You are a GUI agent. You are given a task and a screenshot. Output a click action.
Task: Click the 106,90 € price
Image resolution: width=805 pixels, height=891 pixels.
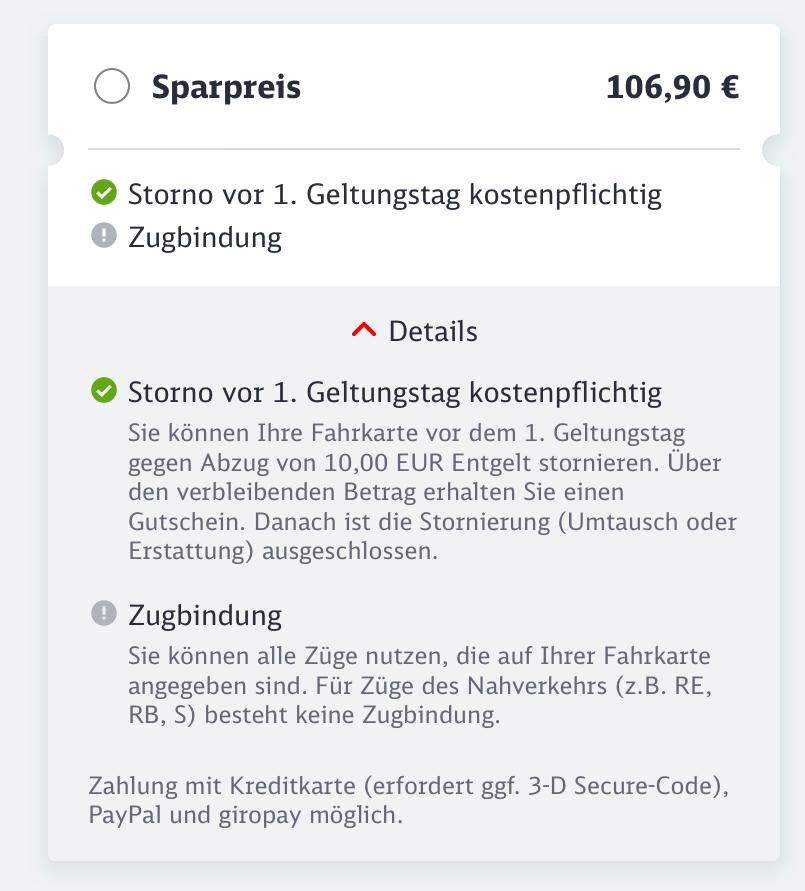672,88
